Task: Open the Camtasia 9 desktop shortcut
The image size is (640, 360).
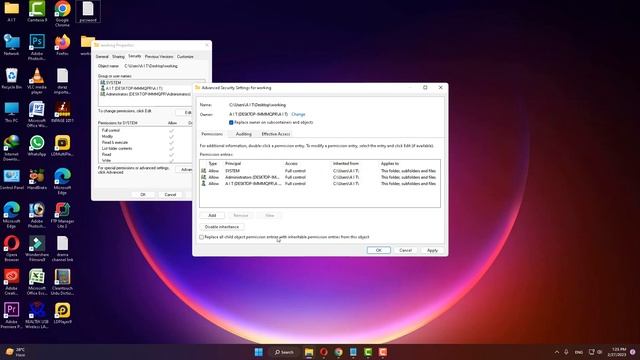Action: (x=37, y=11)
